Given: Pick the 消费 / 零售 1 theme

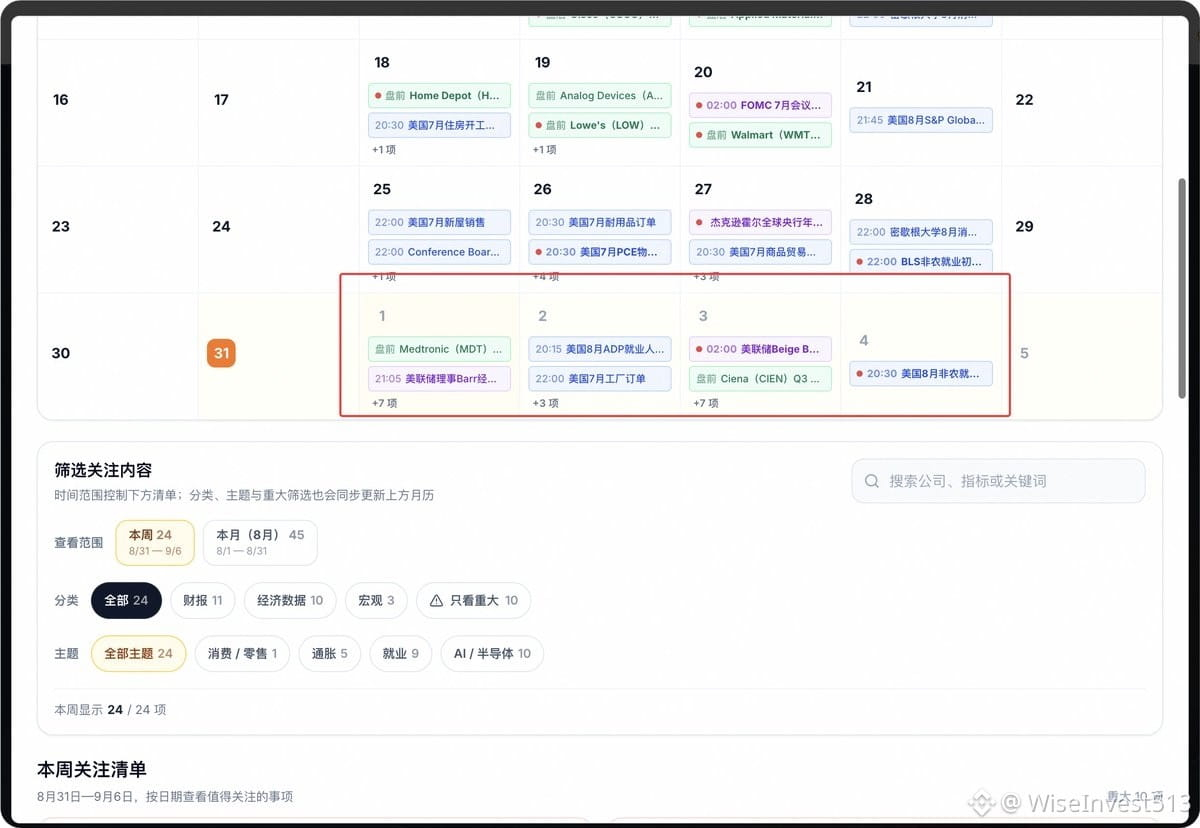Looking at the screenshot, I should click(x=242, y=654).
